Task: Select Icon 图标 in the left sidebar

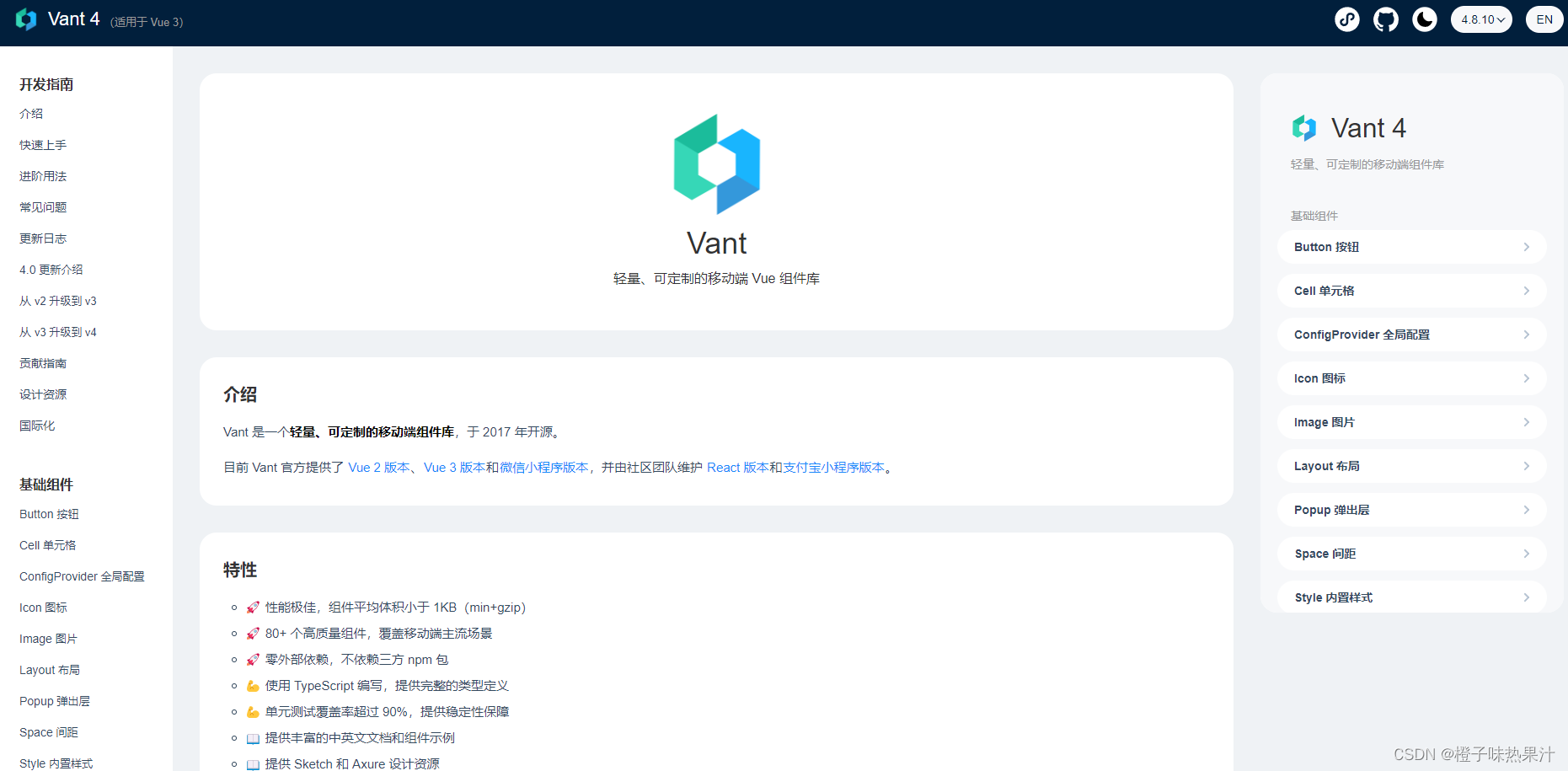Action: pyautogui.click(x=43, y=608)
